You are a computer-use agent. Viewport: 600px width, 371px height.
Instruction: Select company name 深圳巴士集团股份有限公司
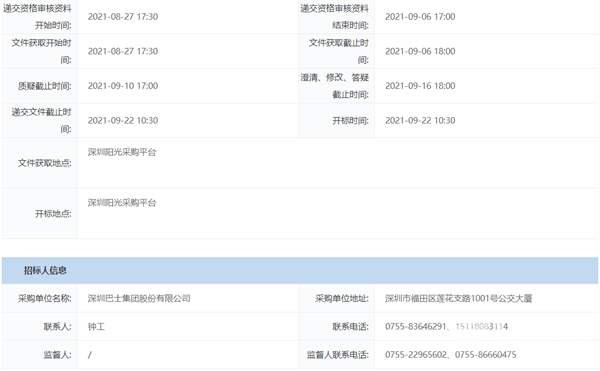click(139, 299)
